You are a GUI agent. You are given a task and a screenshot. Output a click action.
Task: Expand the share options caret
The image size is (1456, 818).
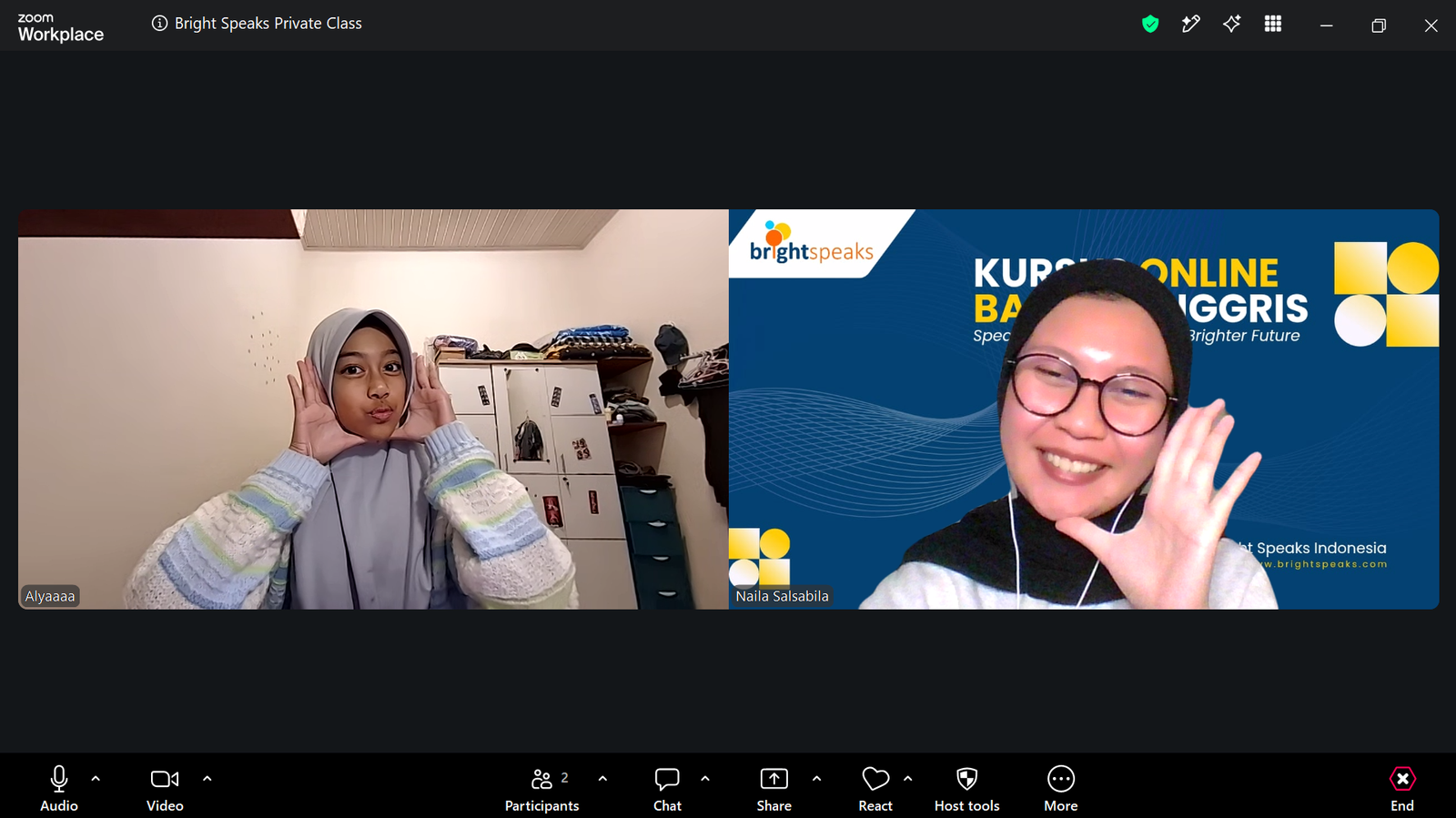click(x=816, y=779)
